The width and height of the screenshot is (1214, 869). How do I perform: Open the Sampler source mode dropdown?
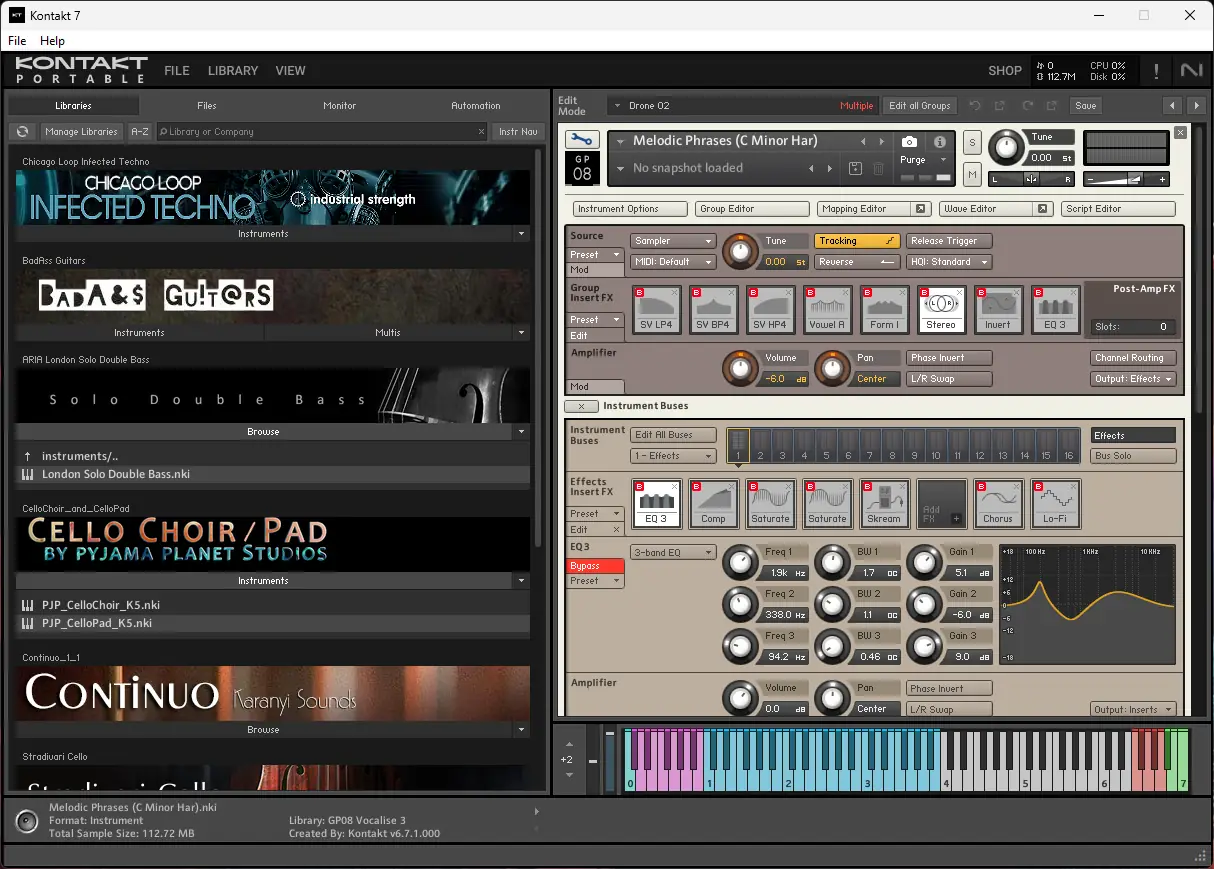coord(673,241)
